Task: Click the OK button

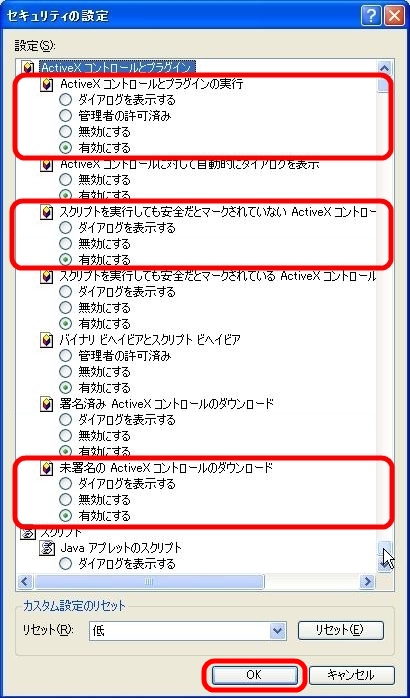Action: (x=254, y=675)
